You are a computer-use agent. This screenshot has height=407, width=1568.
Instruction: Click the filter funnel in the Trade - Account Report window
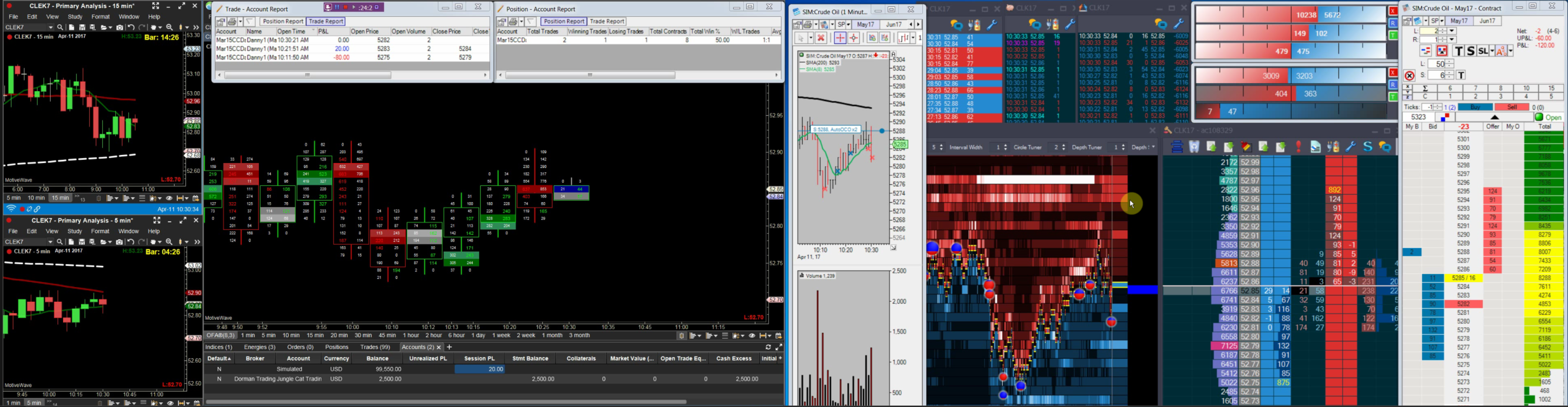tap(250, 21)
